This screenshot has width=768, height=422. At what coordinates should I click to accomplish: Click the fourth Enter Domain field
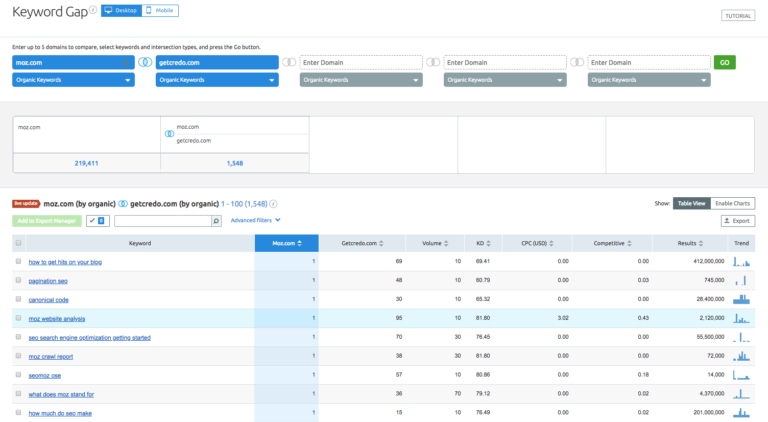[505, 63]
